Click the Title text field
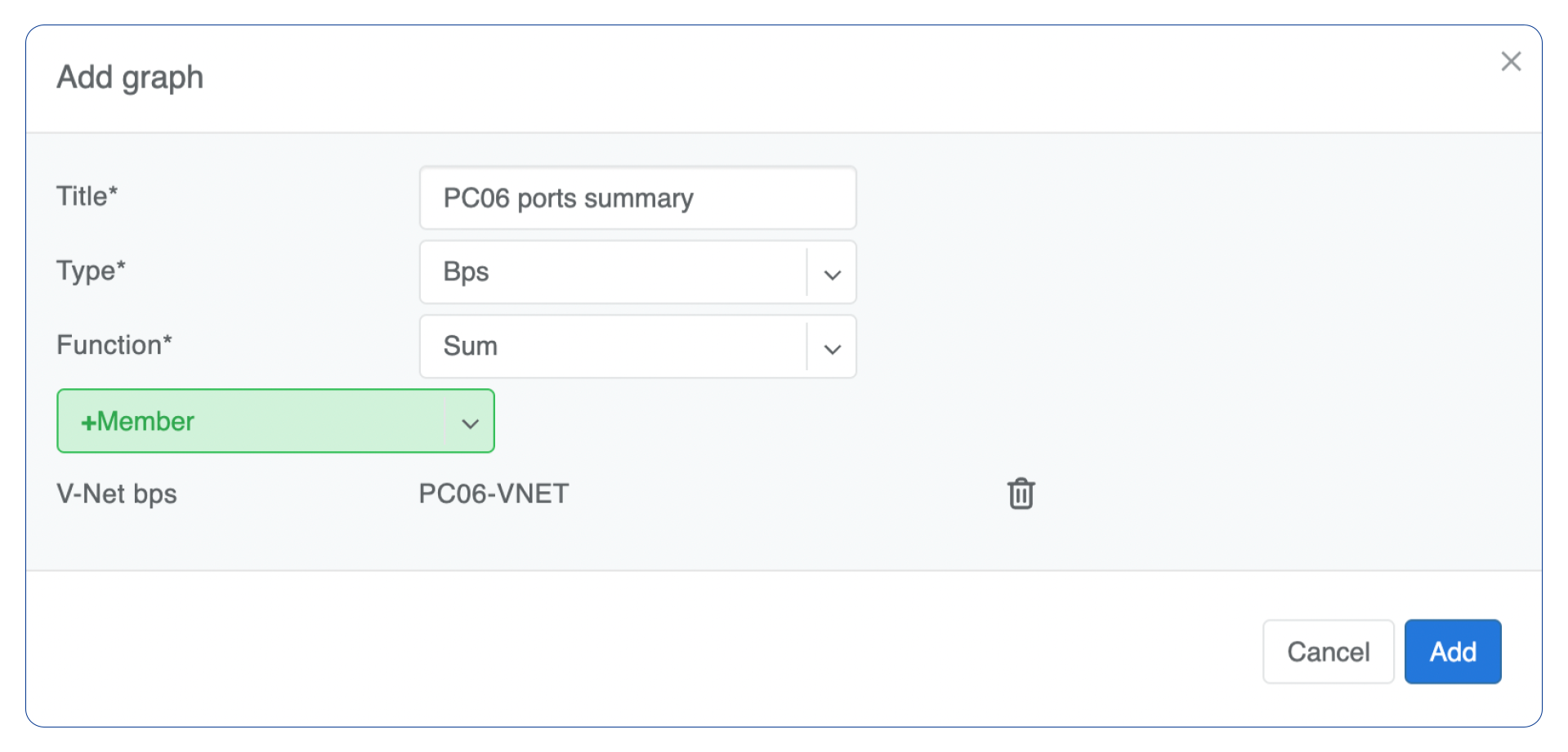 tap(637, 198)
